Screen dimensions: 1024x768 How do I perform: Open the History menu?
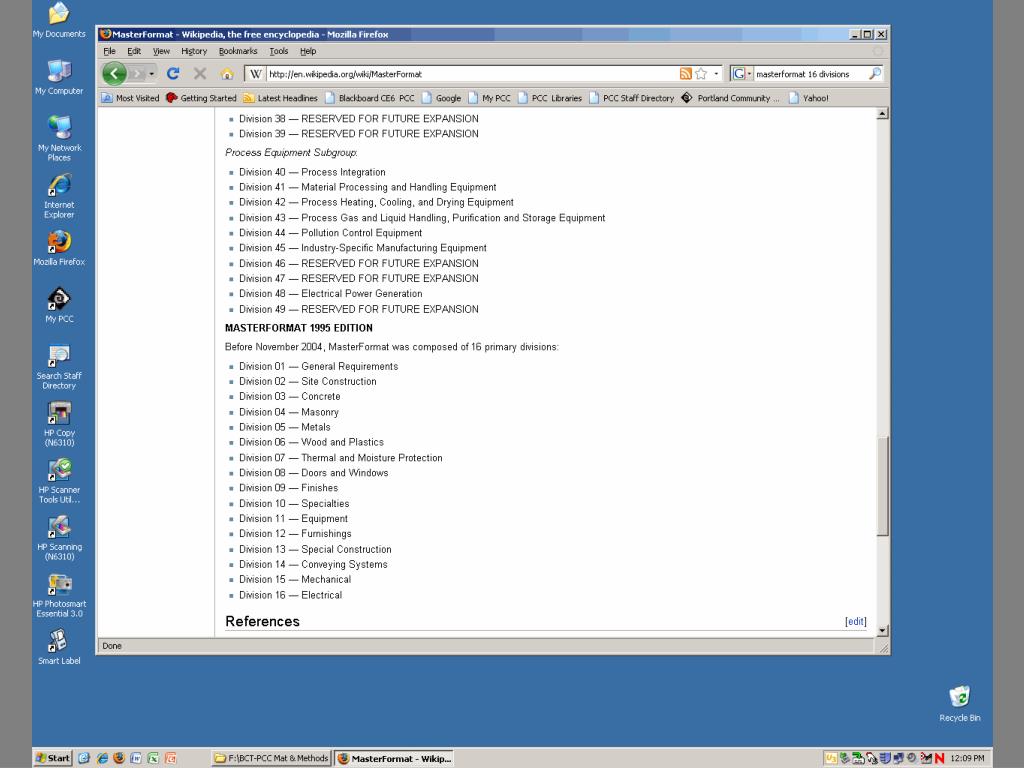click(x=194, y=51)
